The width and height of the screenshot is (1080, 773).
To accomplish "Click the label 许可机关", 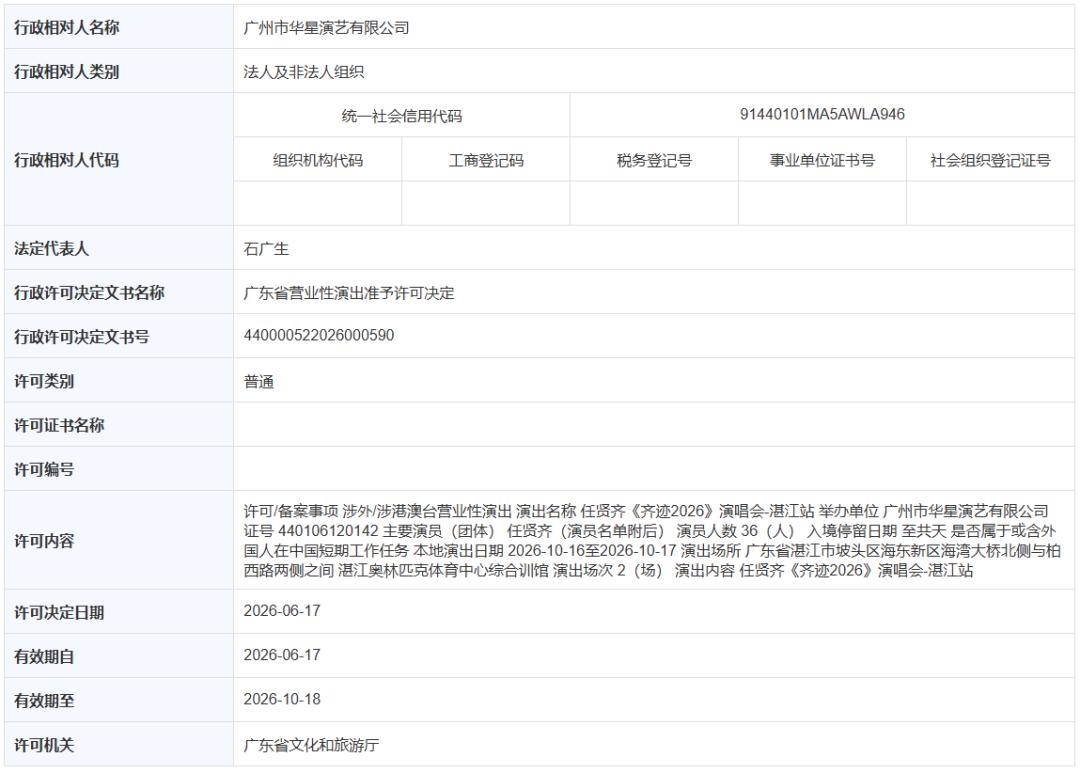I will 44,745.
